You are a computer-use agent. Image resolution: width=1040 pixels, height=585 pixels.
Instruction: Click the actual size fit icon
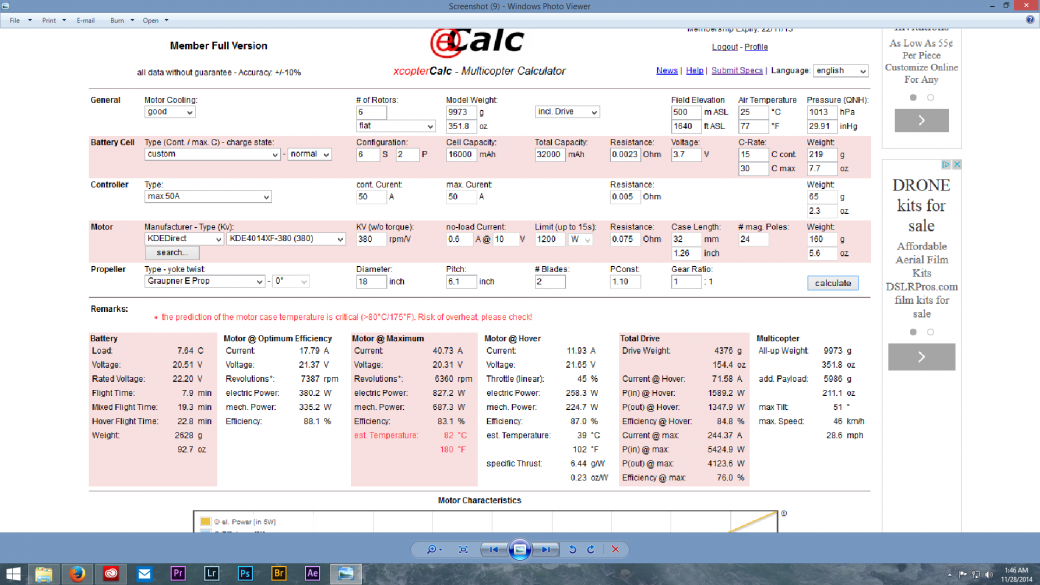463,549
